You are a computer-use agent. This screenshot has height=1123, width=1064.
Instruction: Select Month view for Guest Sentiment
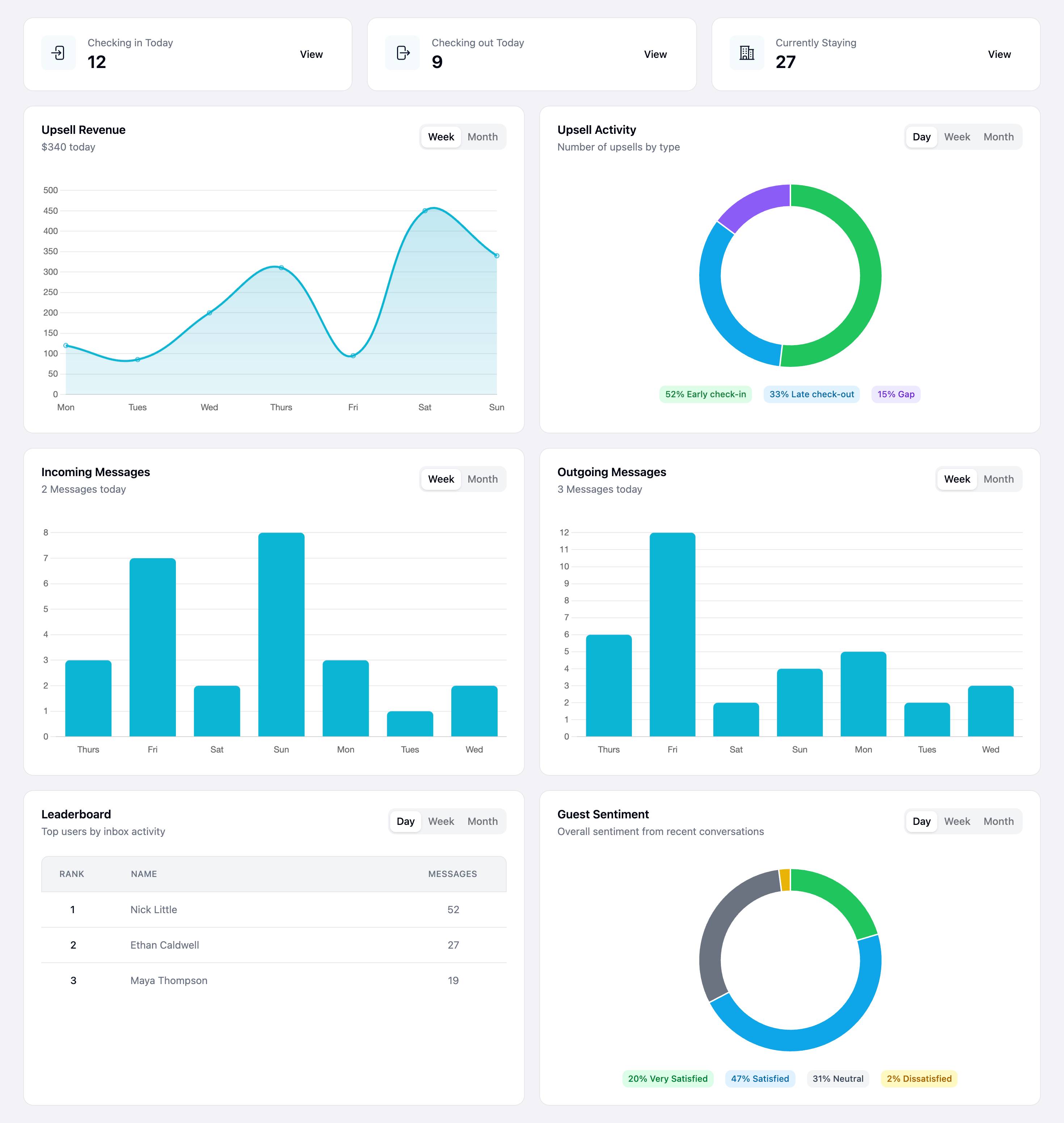998,821
